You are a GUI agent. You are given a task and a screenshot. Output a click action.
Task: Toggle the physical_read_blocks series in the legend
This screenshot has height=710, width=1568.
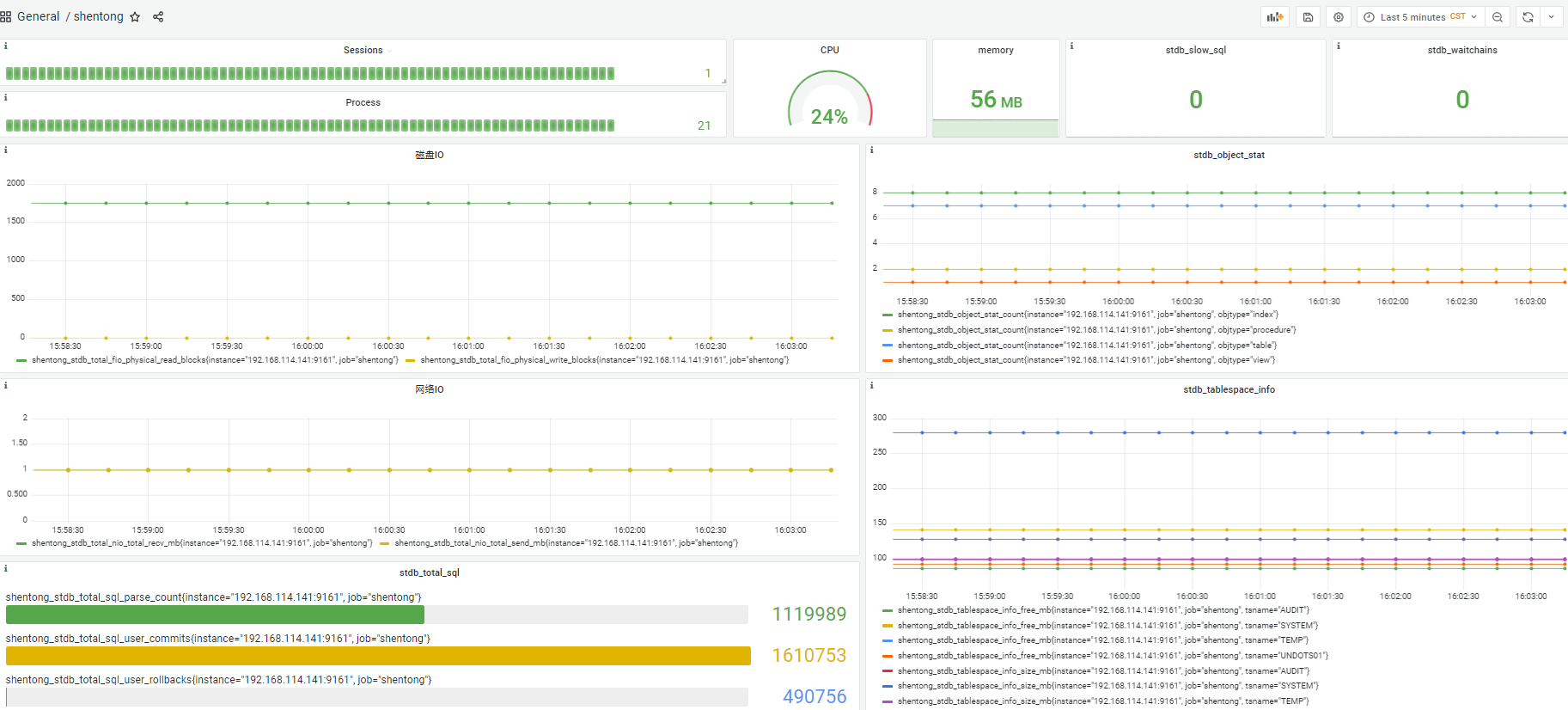coord(215,360)
